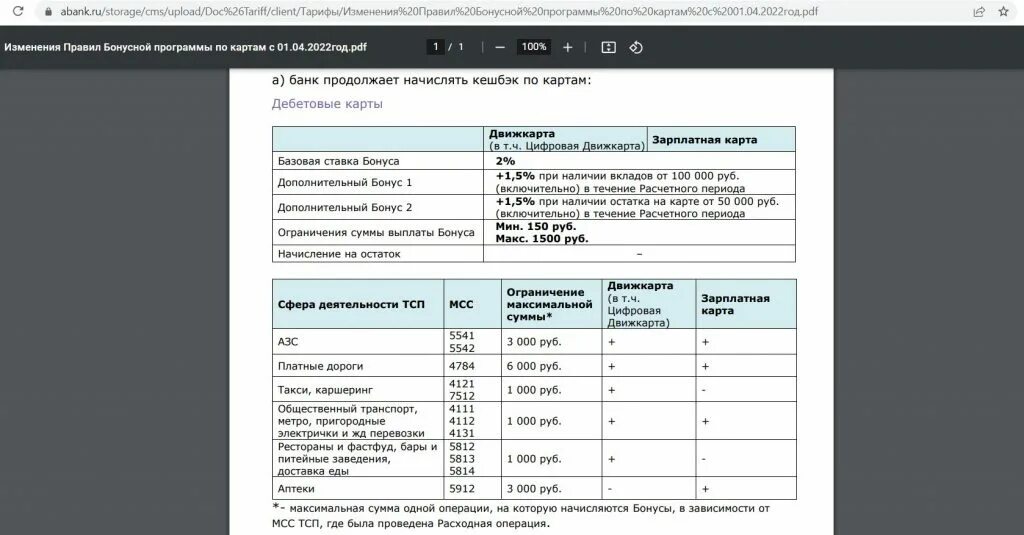This screenshot has height=535, width=1024.
Task: Click the footnote about максимальная сумма одной операции
Action: pos(520,515)
